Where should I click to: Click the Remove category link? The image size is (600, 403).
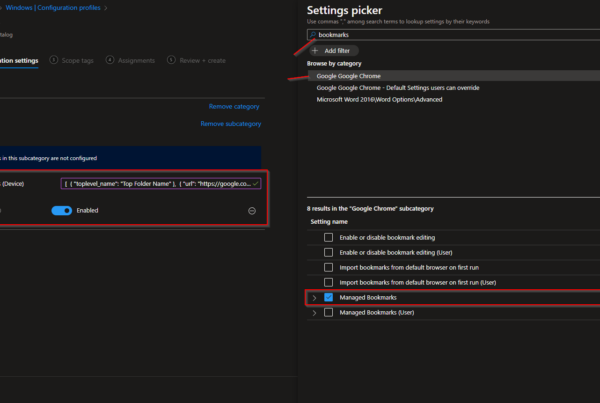(x=234, y=106)
